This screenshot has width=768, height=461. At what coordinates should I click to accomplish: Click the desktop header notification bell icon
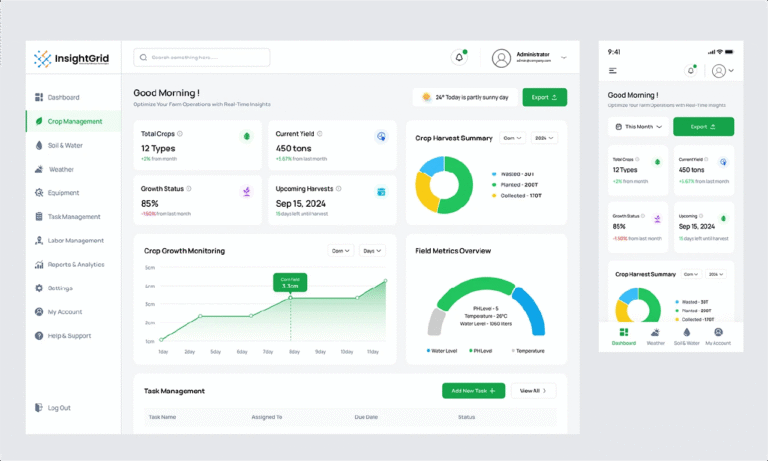click(459, 57)
